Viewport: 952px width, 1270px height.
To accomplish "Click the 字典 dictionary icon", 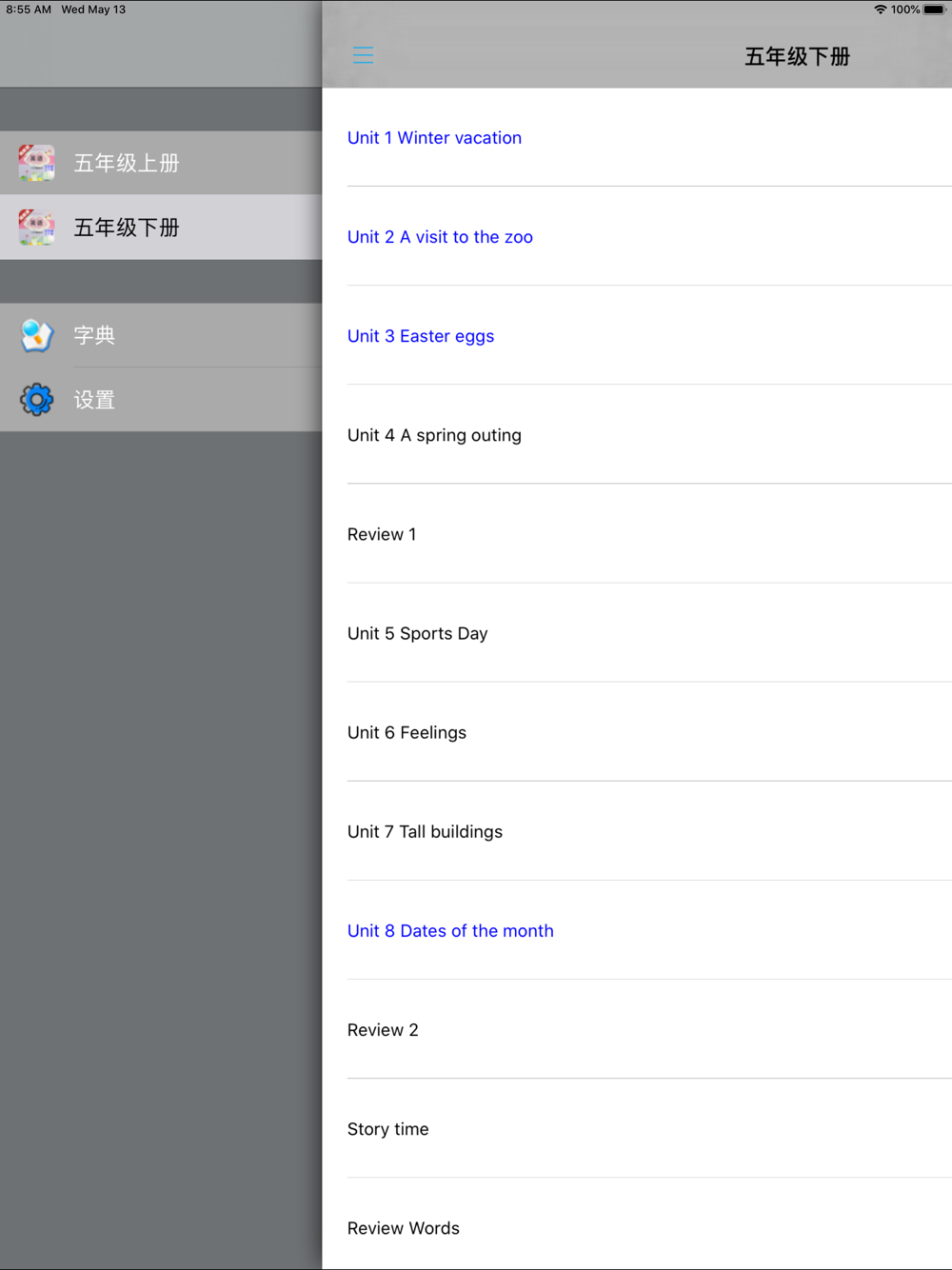I will pos(36,335).
